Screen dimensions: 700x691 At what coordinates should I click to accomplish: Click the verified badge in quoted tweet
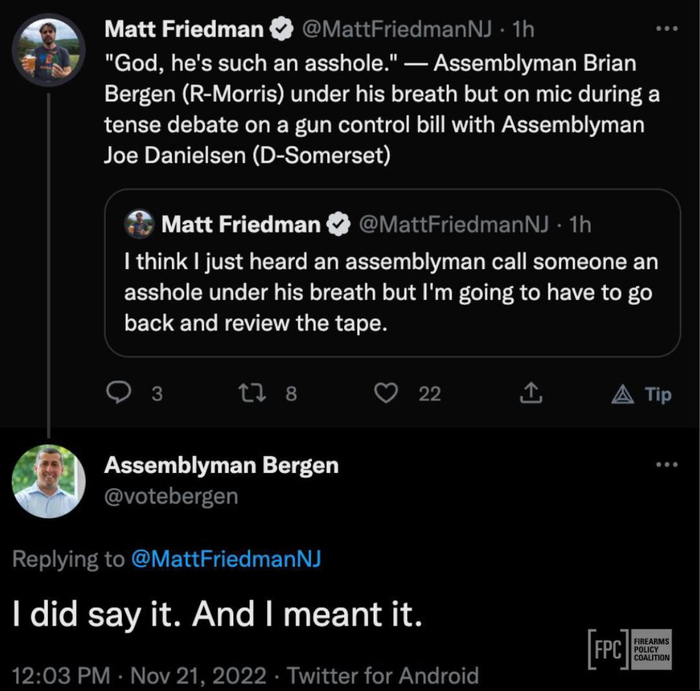coord(339,225)
